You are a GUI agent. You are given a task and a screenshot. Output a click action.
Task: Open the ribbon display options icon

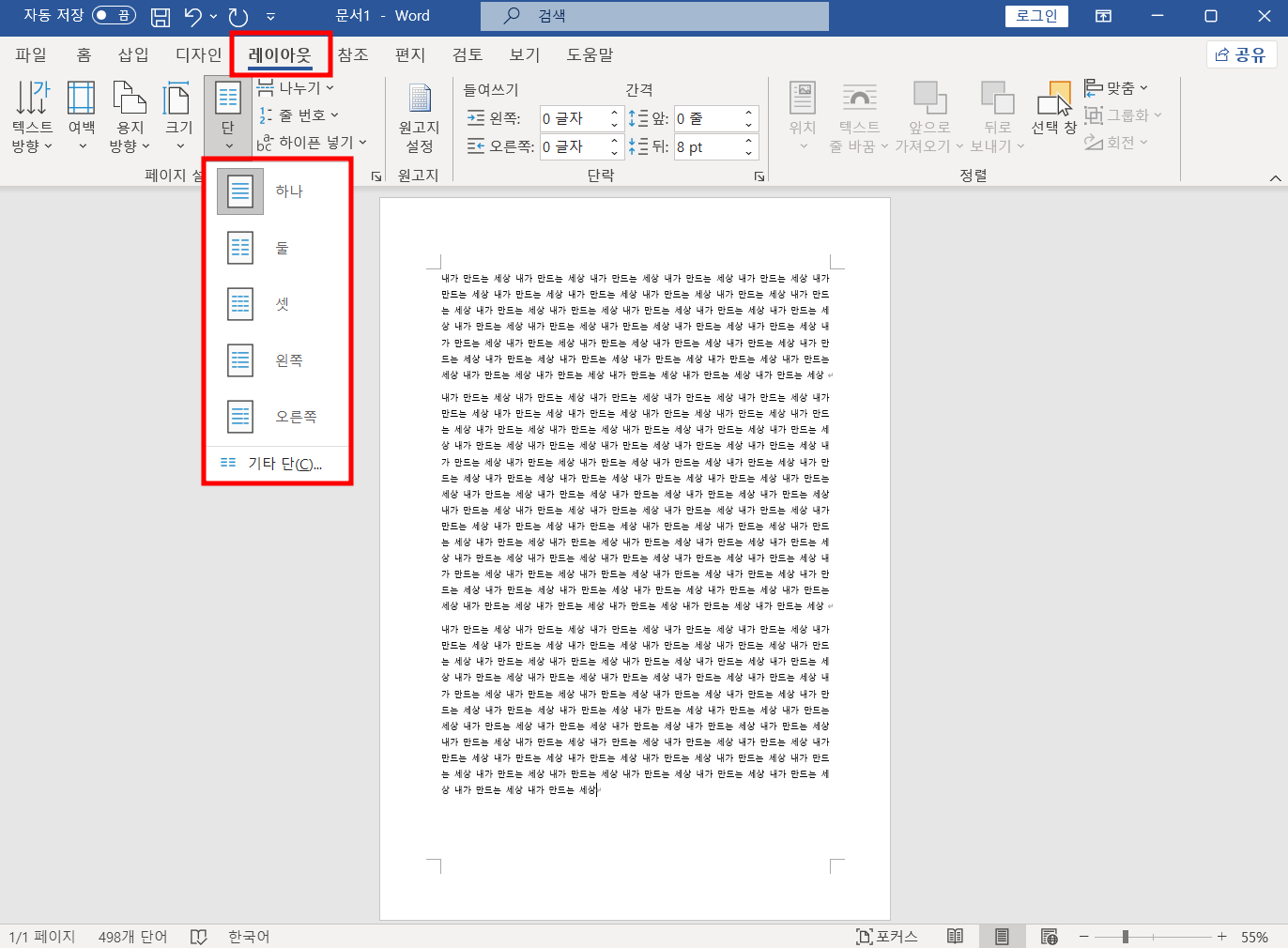[x=1103, y=16]
